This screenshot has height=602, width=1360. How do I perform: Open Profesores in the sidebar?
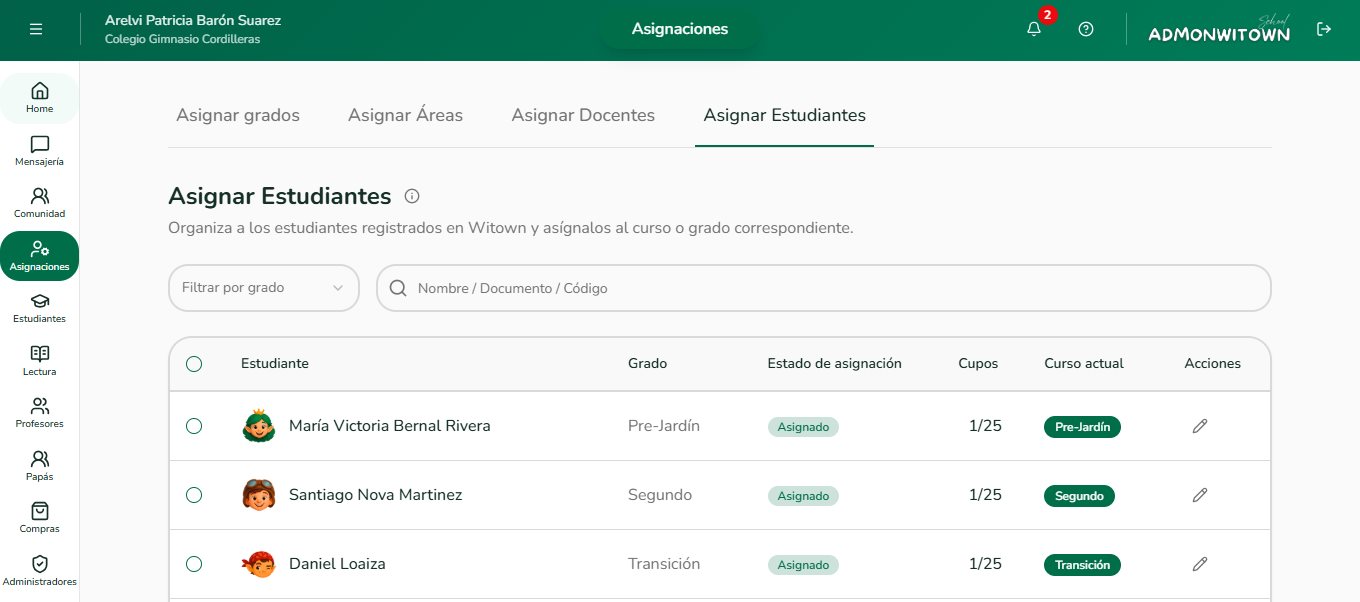40,413
